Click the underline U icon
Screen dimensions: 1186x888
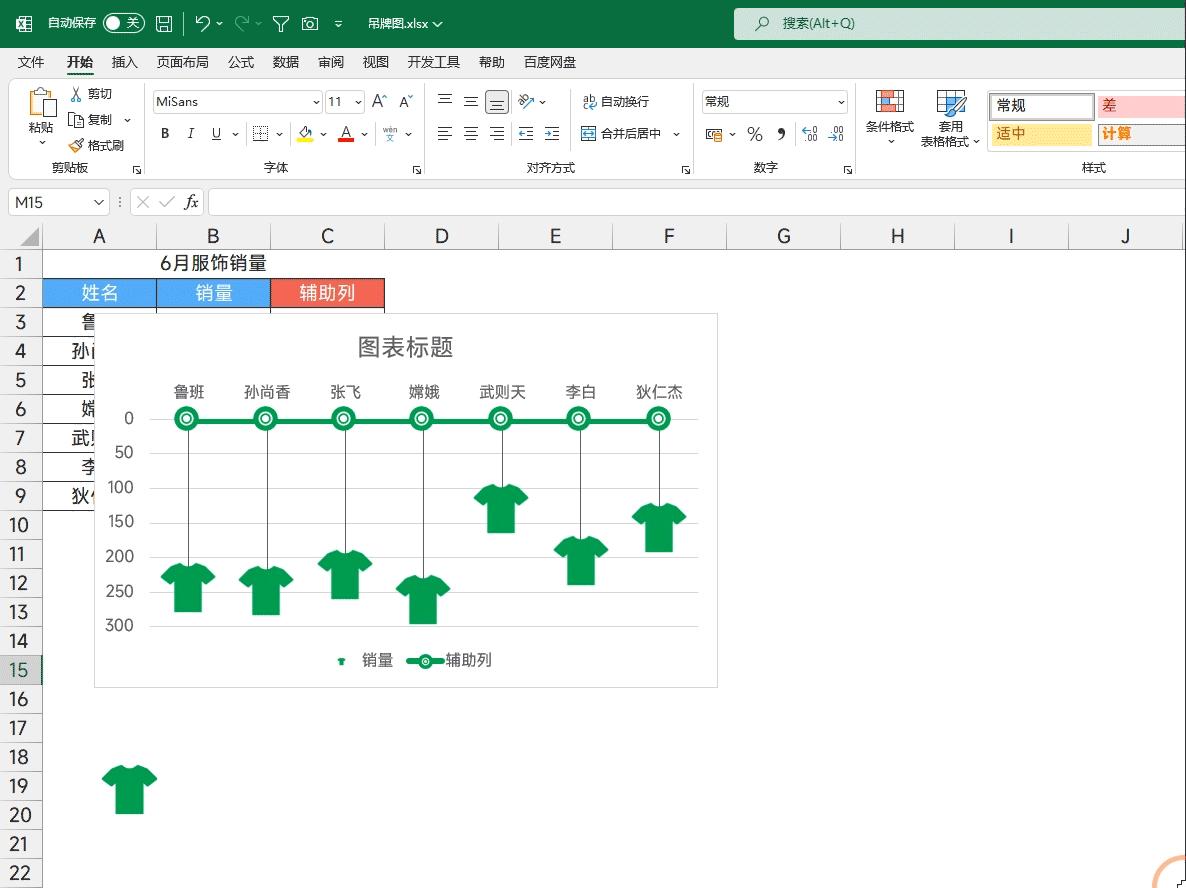(x=214, y=133)
